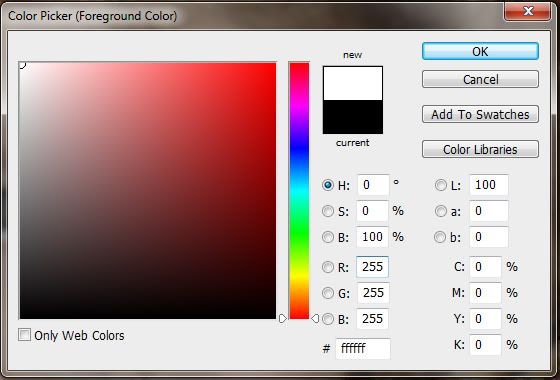The image size is (560, 380).
Task: Select the Lab lowercase b radio button
Action: click(x=440, y=237)
